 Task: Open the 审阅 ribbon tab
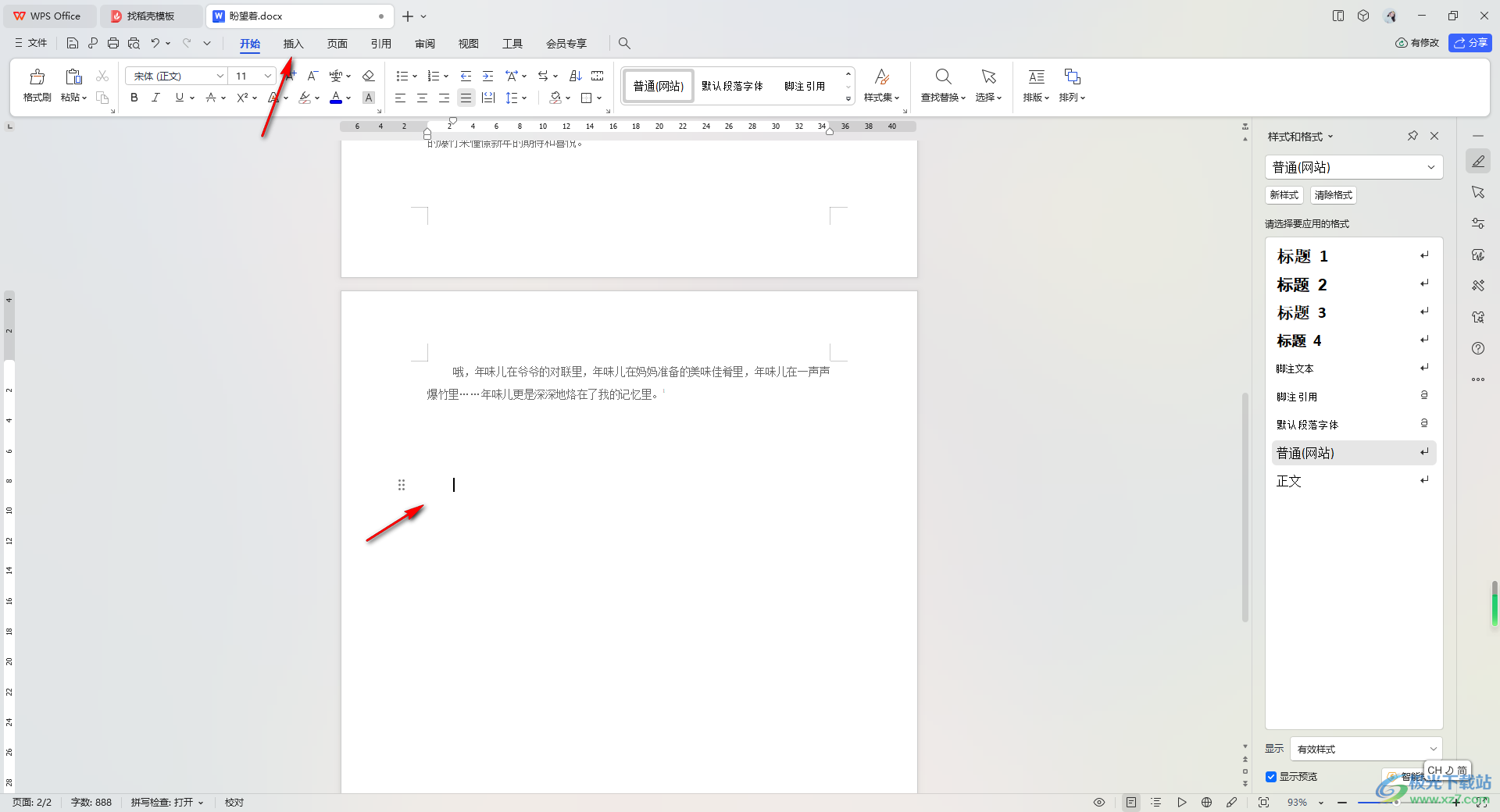click(424, 44)
